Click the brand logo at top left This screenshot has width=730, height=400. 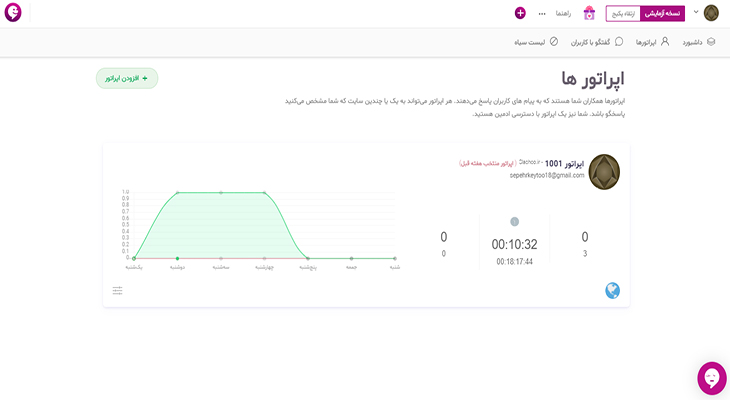tap(13, 13)
